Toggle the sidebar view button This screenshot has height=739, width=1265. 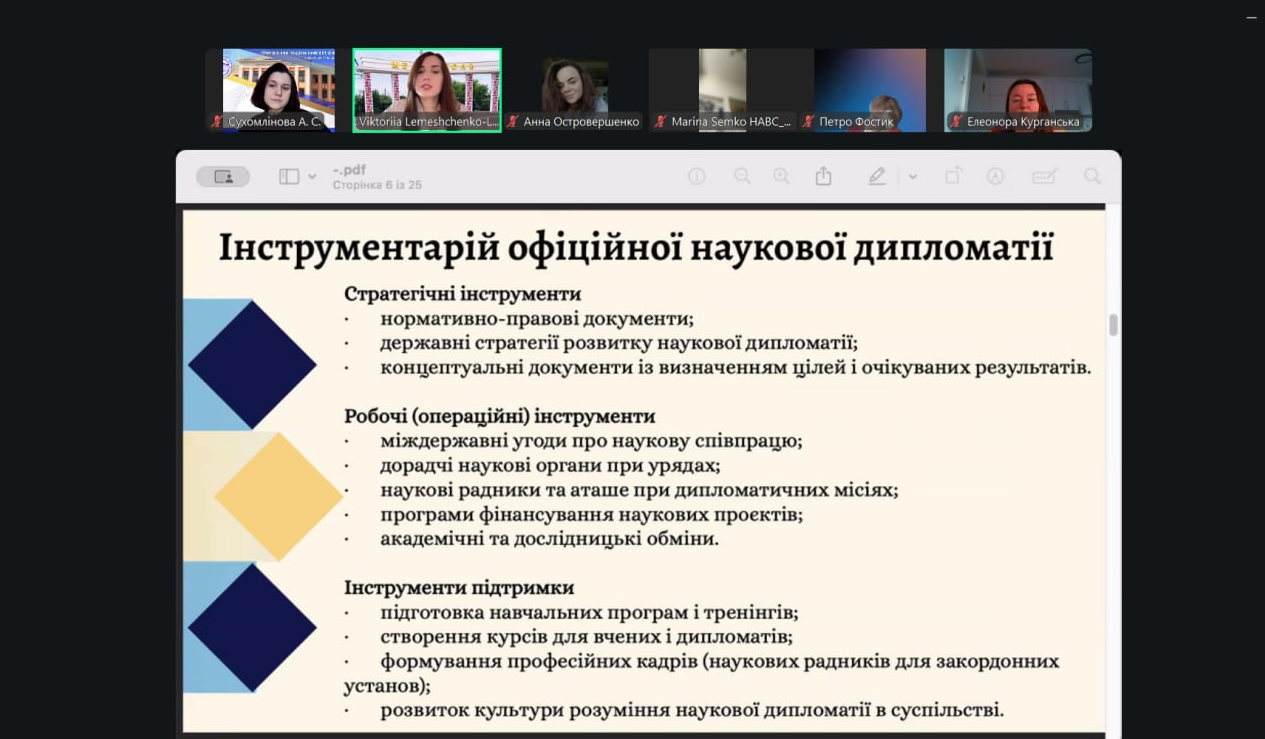289,177
